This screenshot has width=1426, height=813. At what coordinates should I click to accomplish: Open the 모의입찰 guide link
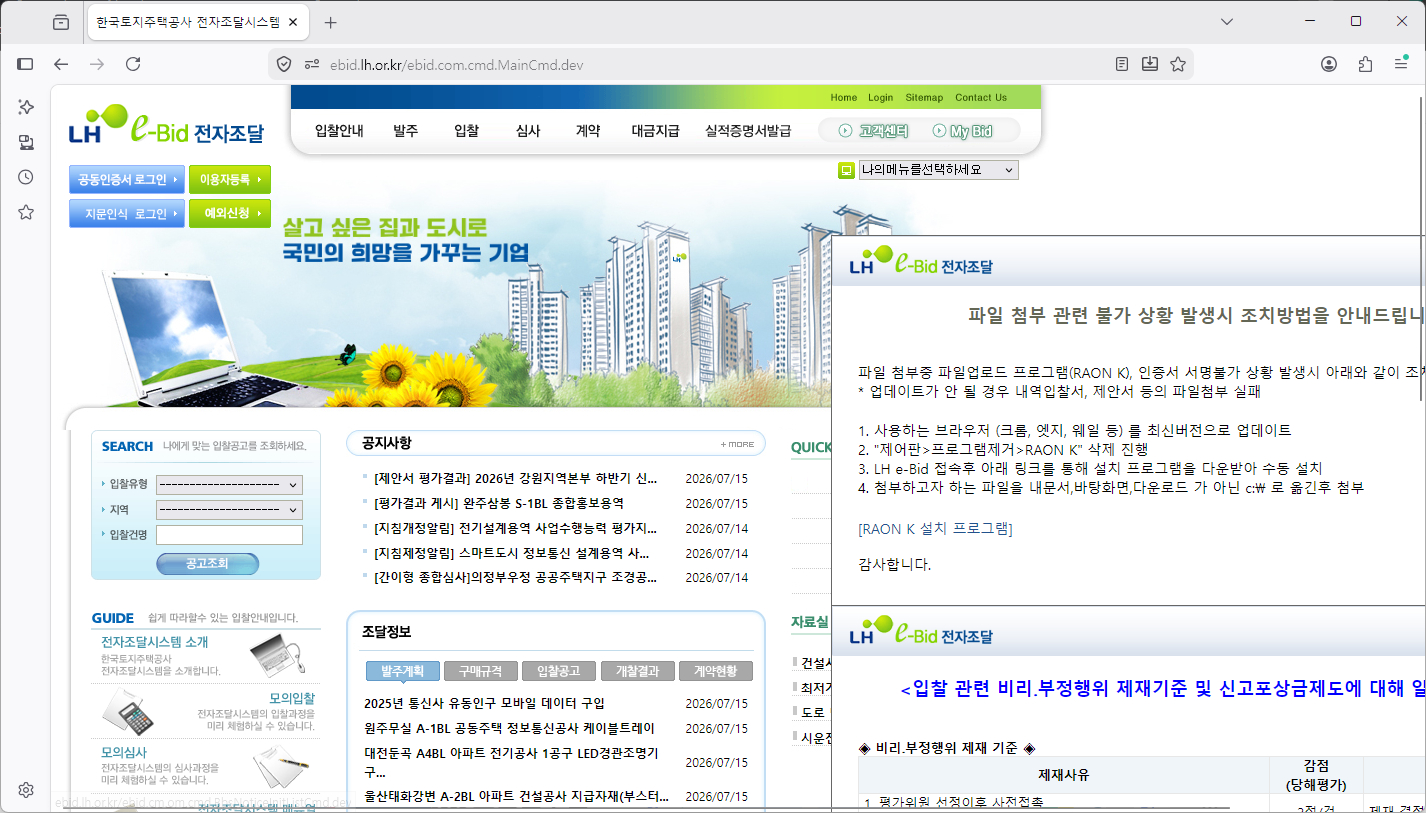292,698
